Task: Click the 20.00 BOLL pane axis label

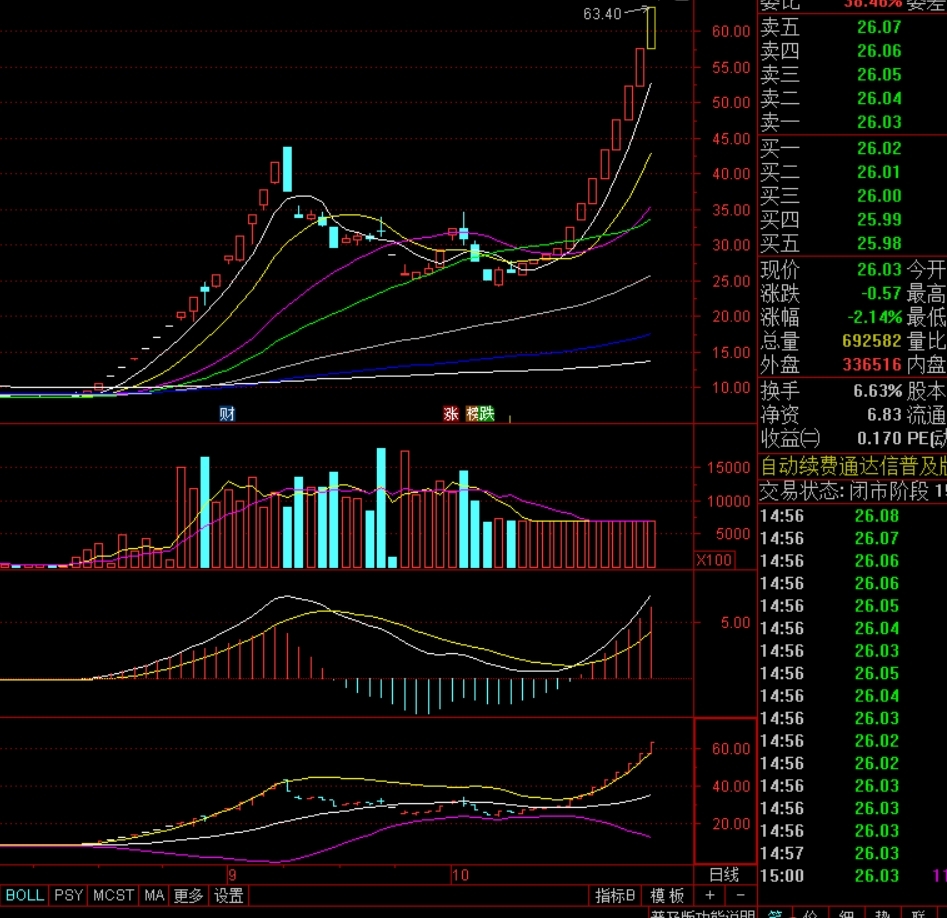Action: (731, 824)
